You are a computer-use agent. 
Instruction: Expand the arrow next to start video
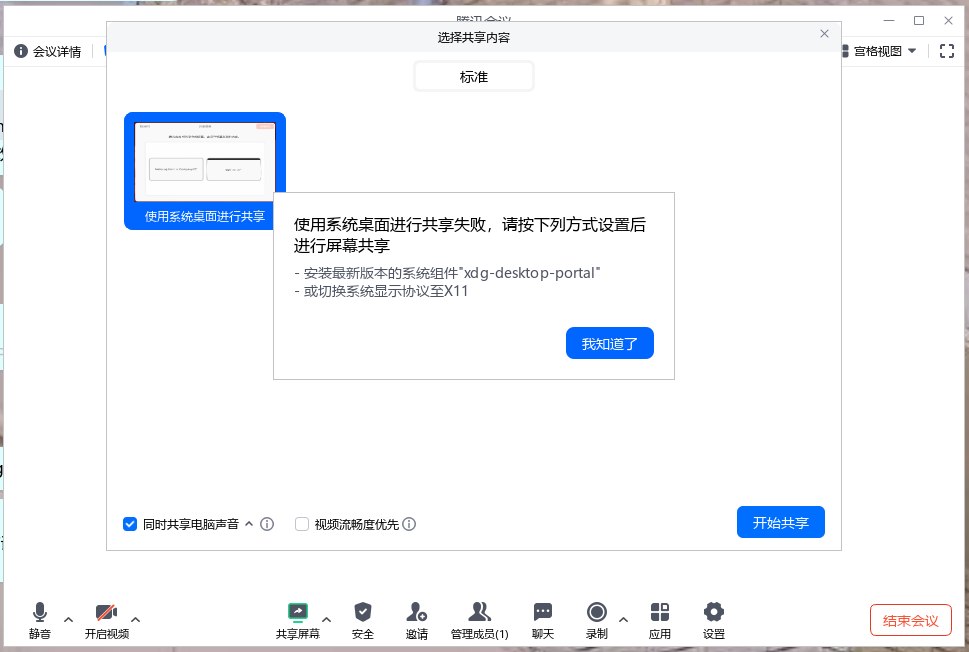(136, 619)
